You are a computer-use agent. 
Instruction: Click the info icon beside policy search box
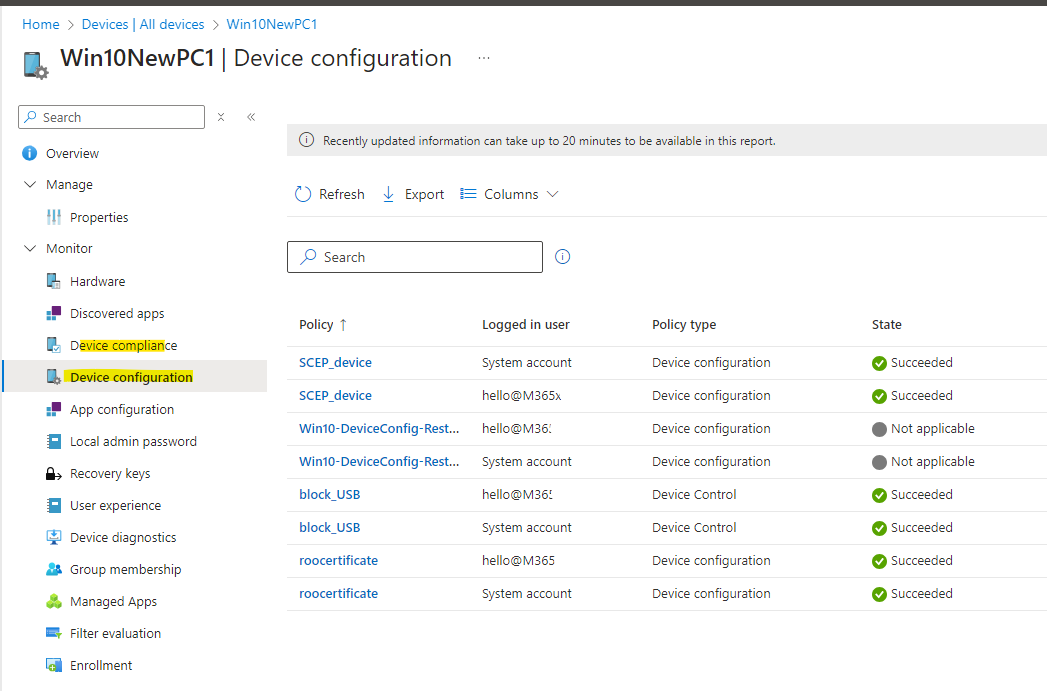[x=563, y=257]
